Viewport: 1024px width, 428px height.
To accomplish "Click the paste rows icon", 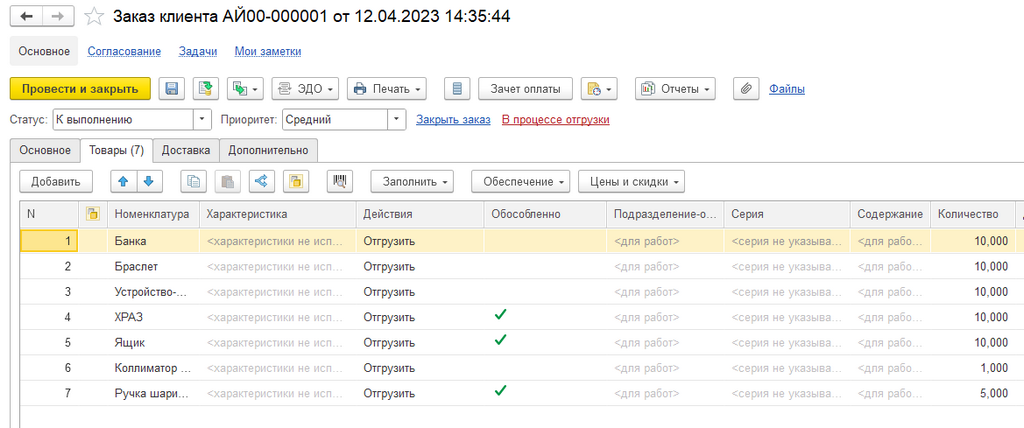I will coord(227,182).
